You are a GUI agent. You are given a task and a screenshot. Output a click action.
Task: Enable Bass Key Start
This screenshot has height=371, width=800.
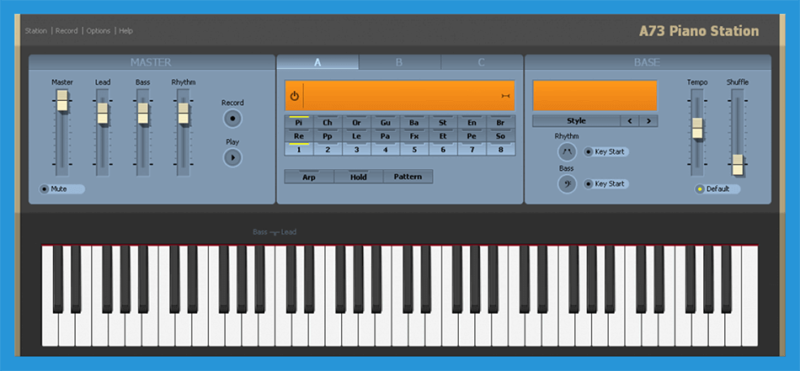click(606, 184)
